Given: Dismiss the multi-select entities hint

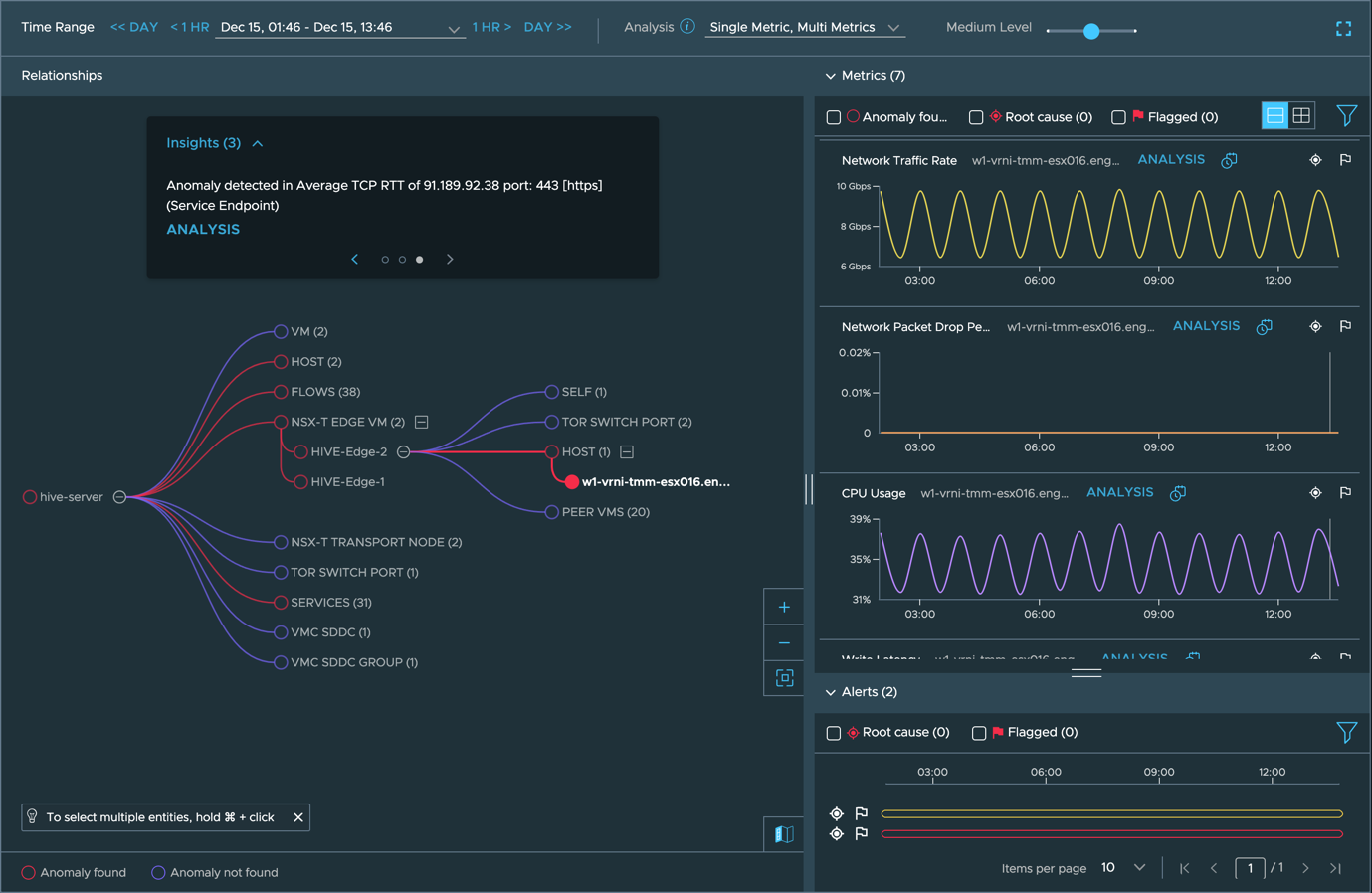Looking at the screenshot, I should (x=298, y=817).
